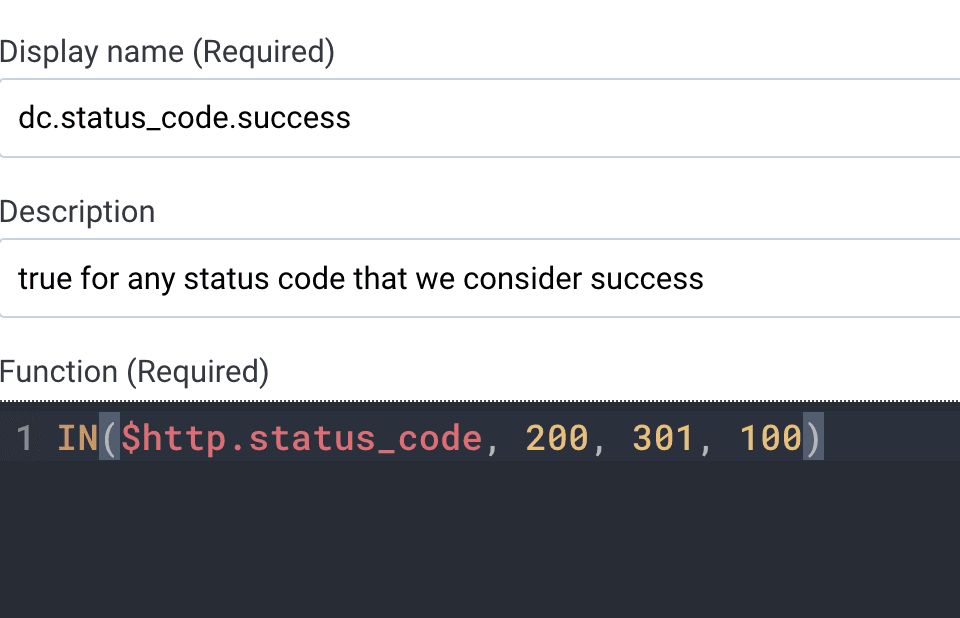The height and width of the screenshot is (618, 960).
Task: Select line number 1 in editor gutter
Action: coord(24,439)
